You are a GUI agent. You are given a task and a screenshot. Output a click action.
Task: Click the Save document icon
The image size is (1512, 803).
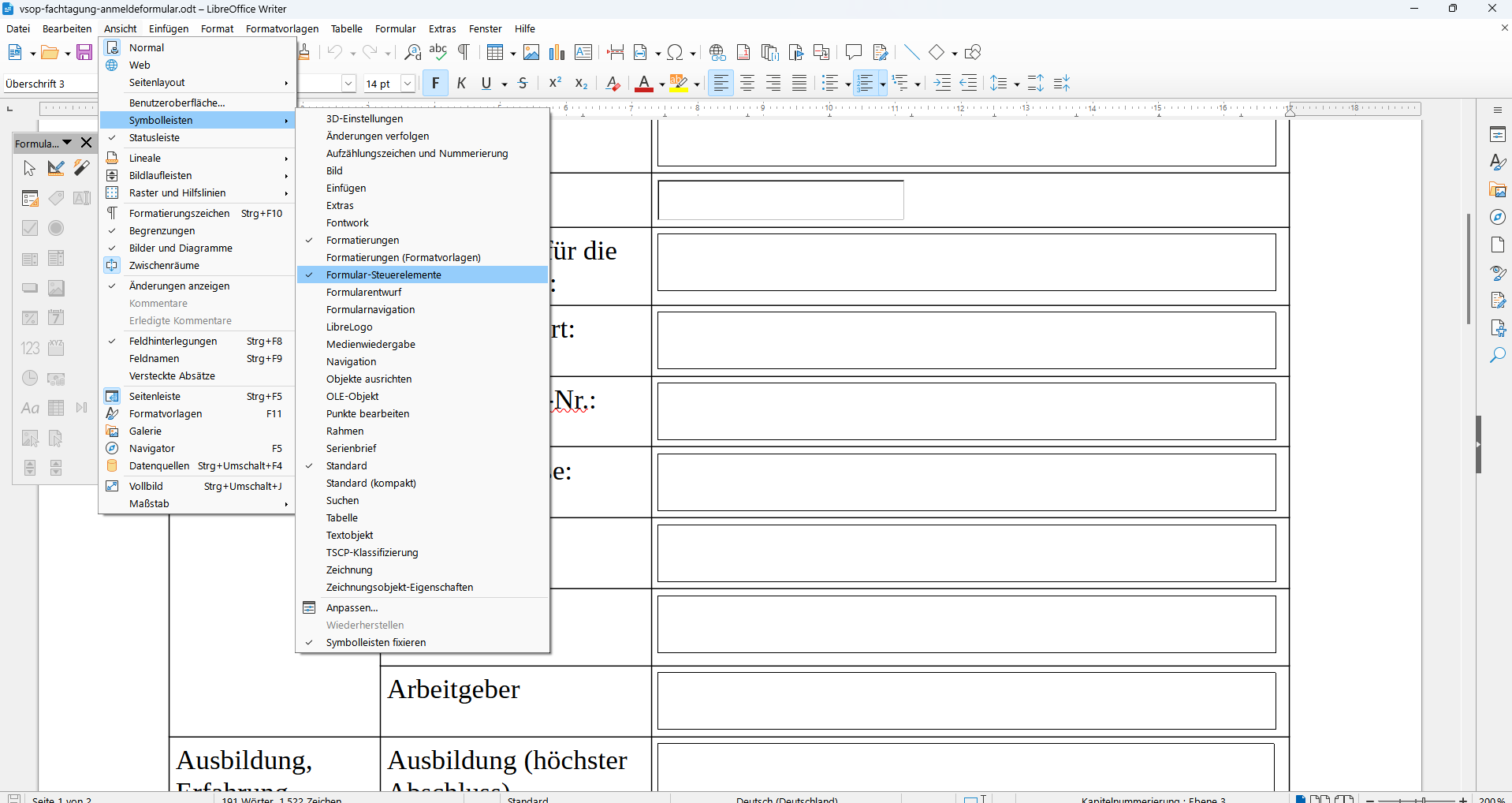point(84,53)
